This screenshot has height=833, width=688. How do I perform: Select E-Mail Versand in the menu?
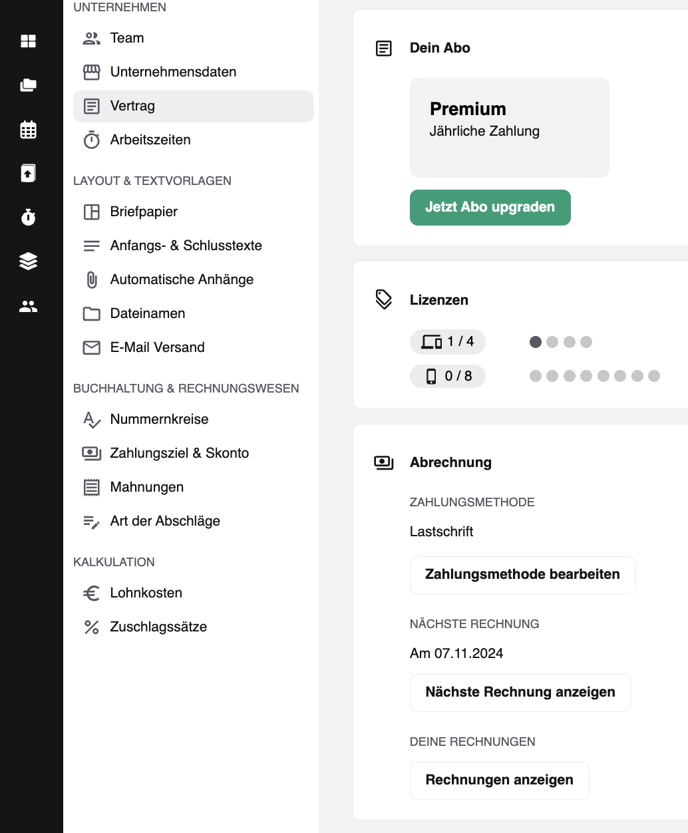point(193,347)
